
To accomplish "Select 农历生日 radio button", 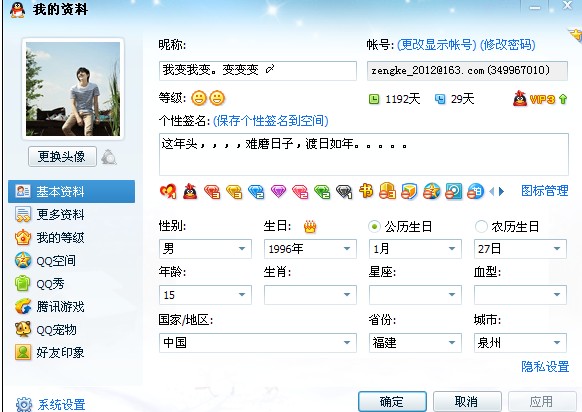I will tap(481, 226).
